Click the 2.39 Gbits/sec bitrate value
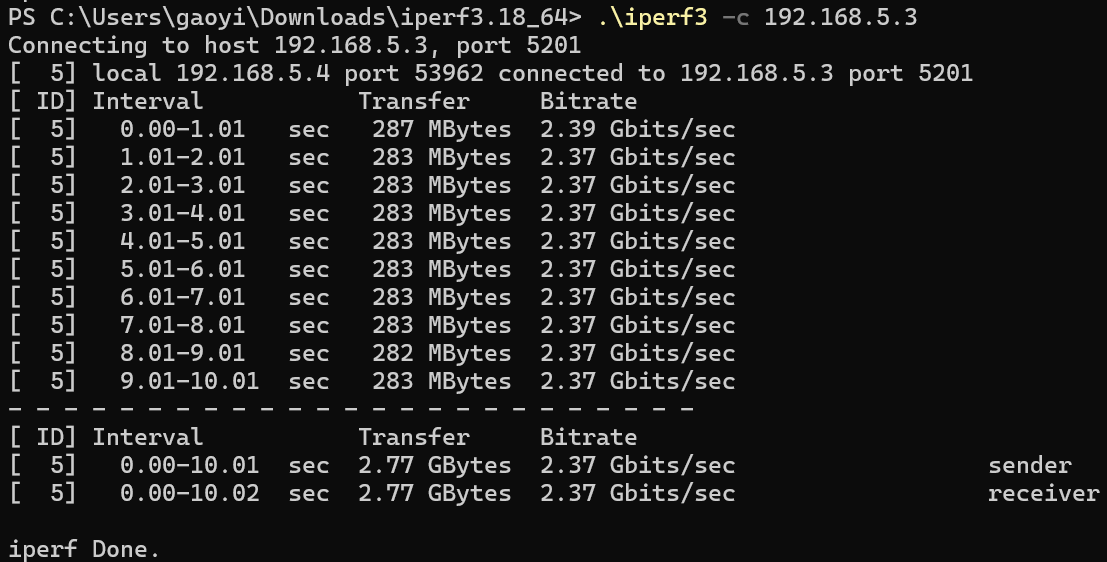 tap(637, 129)
